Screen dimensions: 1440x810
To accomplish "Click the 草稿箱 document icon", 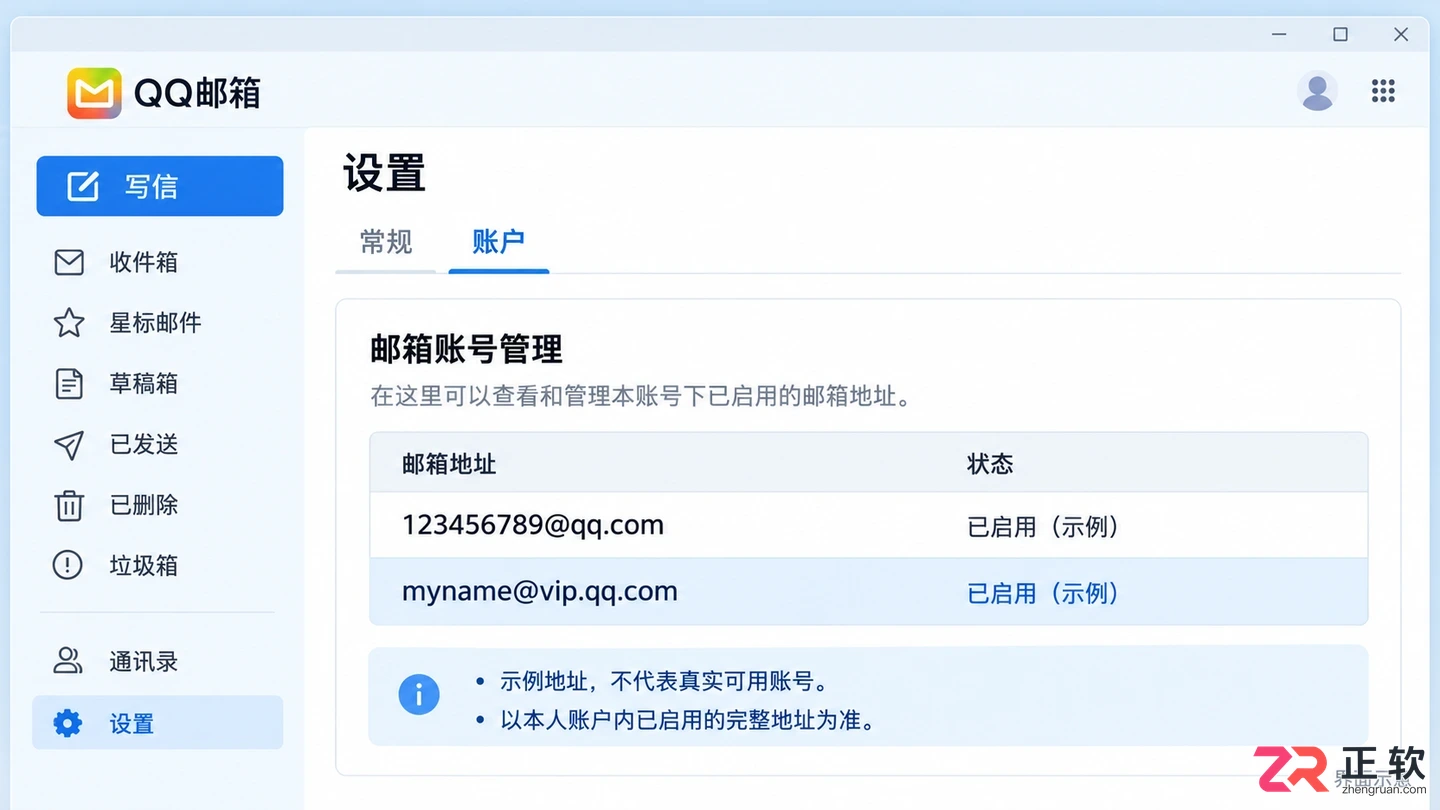I will pos(69,383).
